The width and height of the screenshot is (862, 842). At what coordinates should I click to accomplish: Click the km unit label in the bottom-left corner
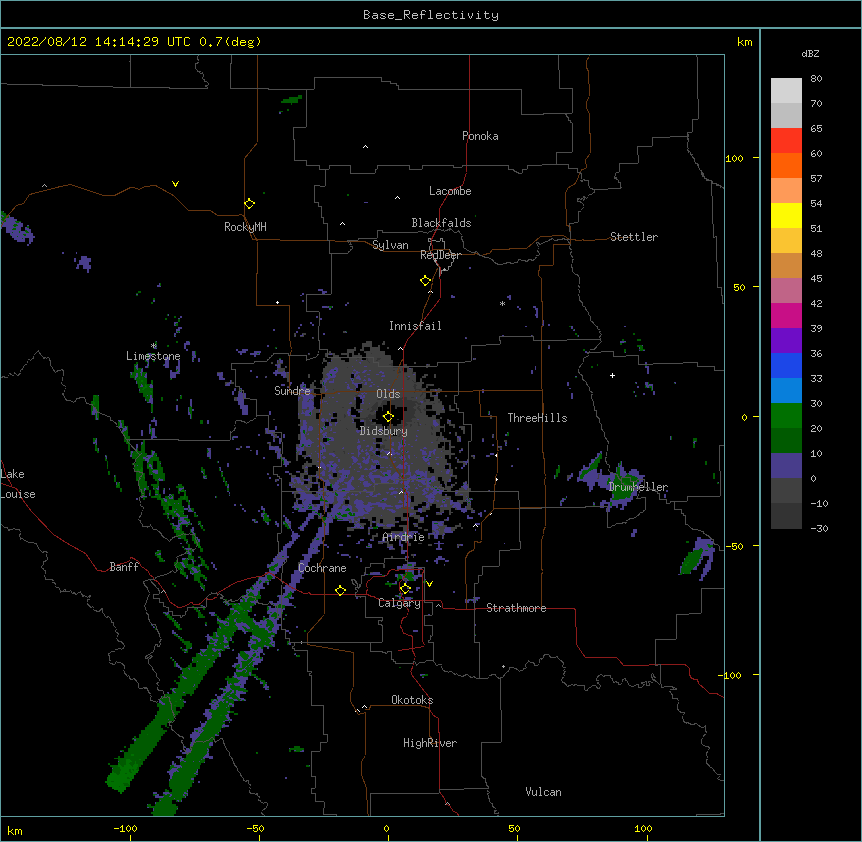[15, 831]
